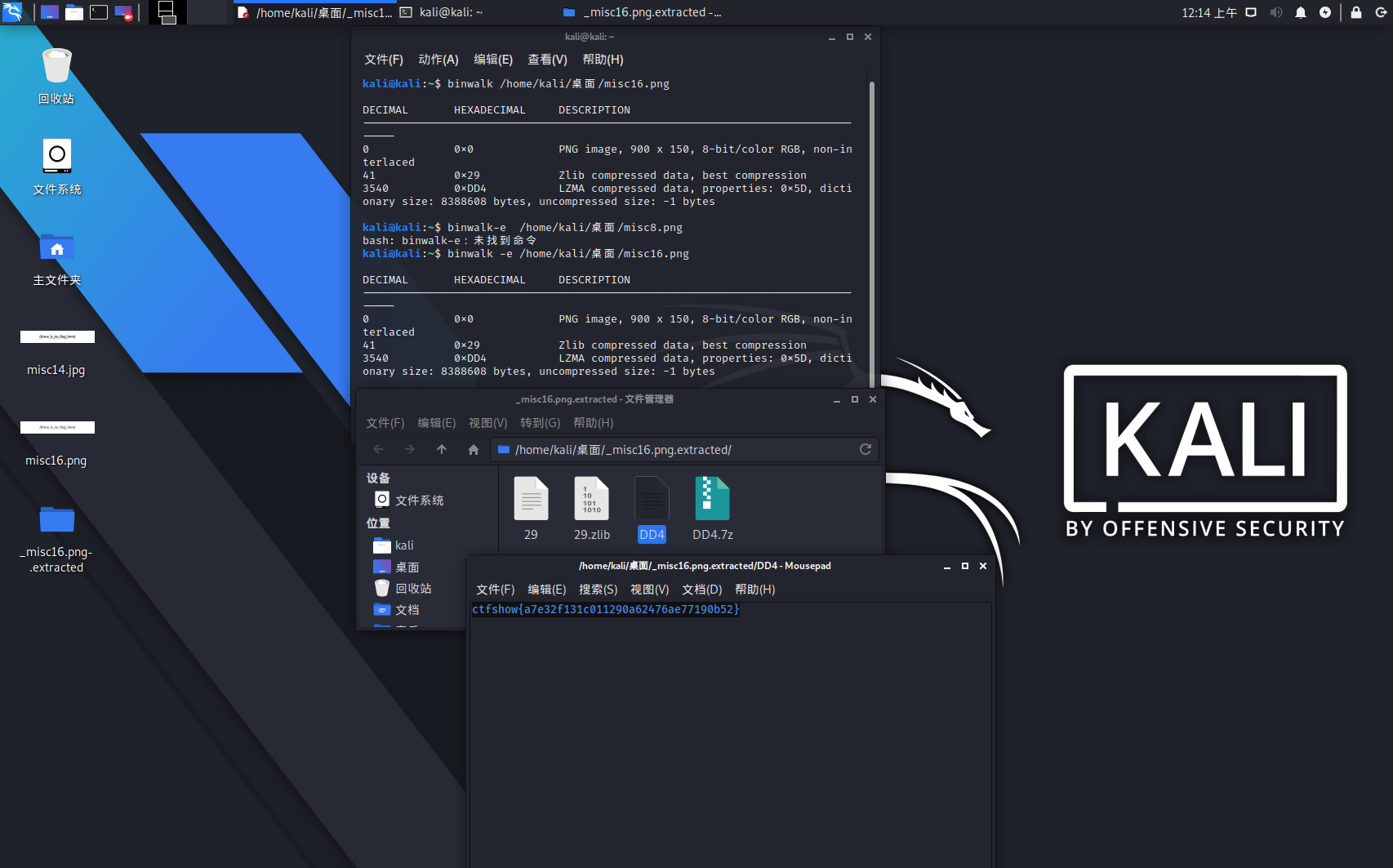
Task: Open the file manager 编辑(E) menu
Action: pyautogui.click(x=437, y=423)
